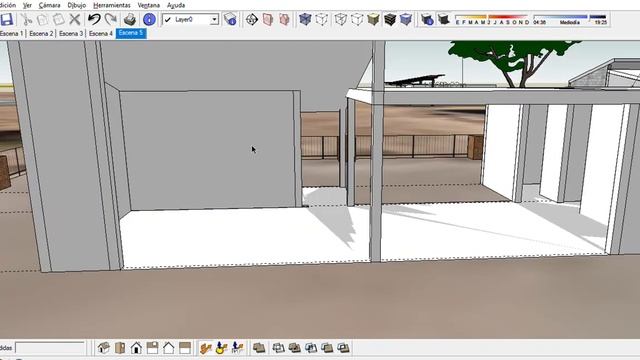Switch to Monochrome face style
Viewport: 640px width, 360px height.
406,19
